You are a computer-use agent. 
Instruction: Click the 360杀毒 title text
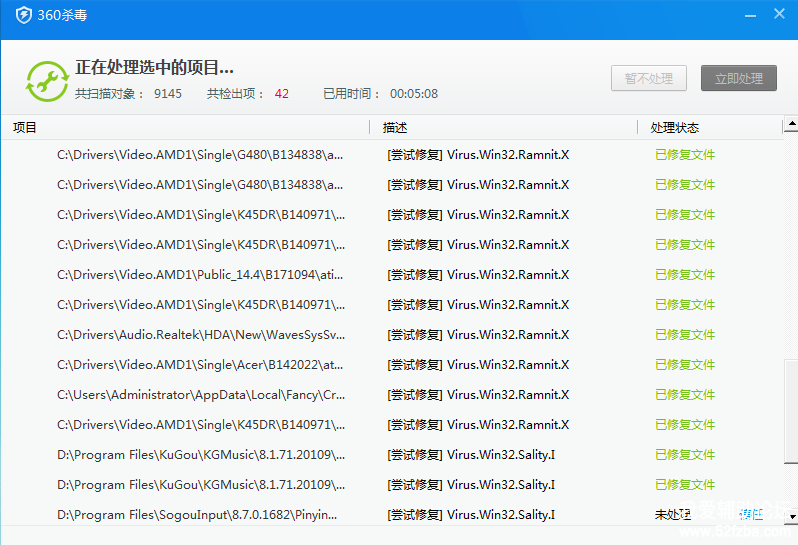tap(62, 15)
